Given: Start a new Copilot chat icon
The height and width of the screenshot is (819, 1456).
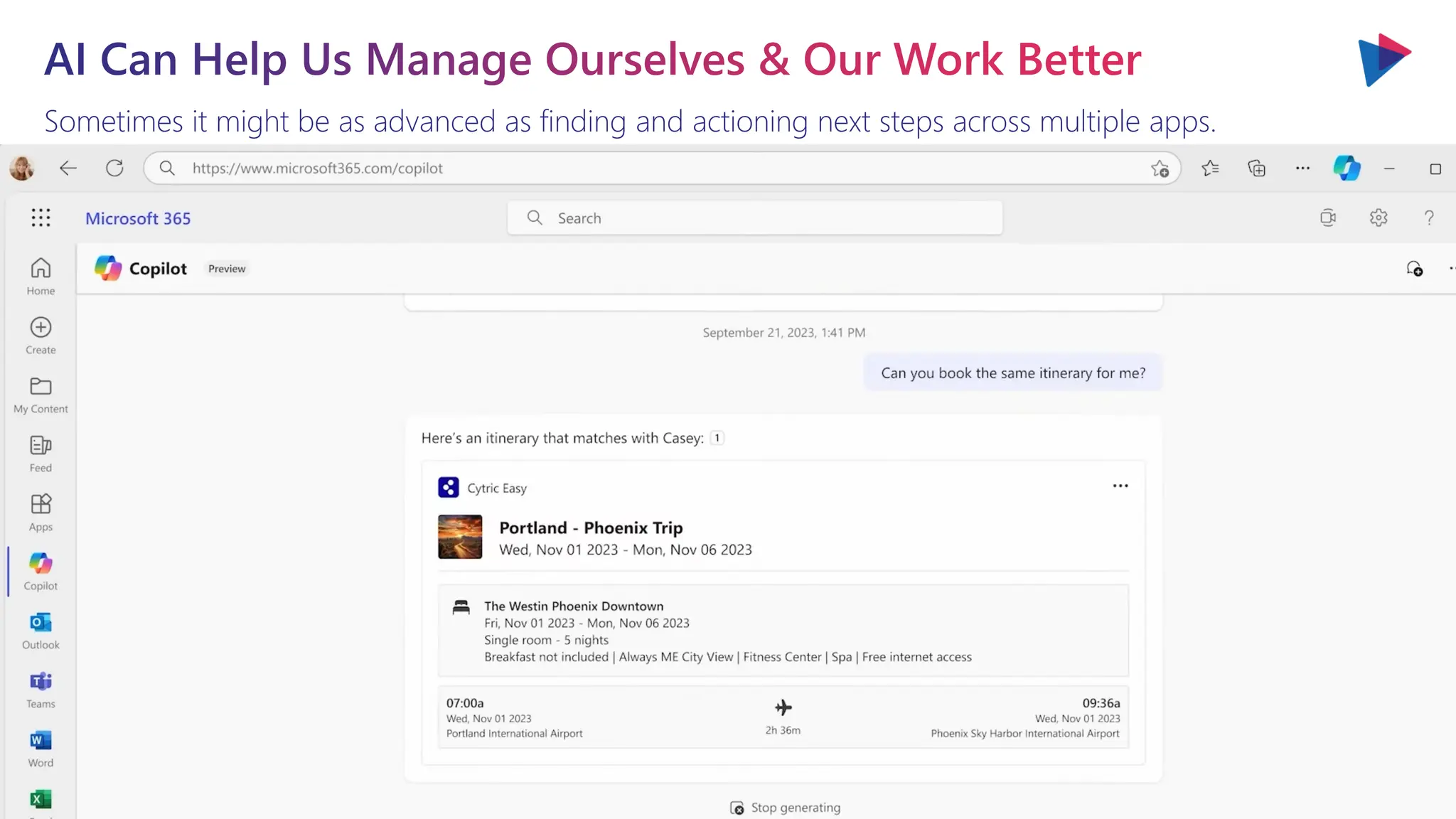Looking at the screenshot, I should [x=1414, y=269].
